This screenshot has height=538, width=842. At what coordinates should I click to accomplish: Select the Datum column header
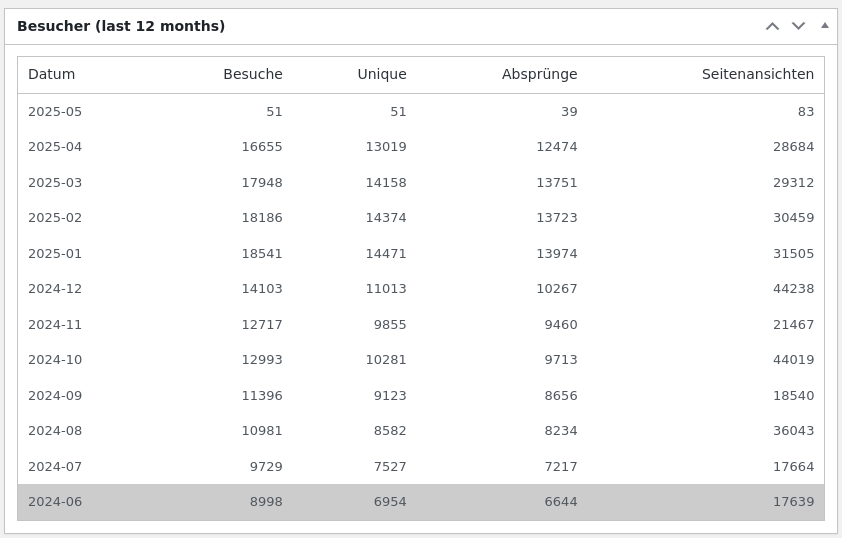click(52, 74)
